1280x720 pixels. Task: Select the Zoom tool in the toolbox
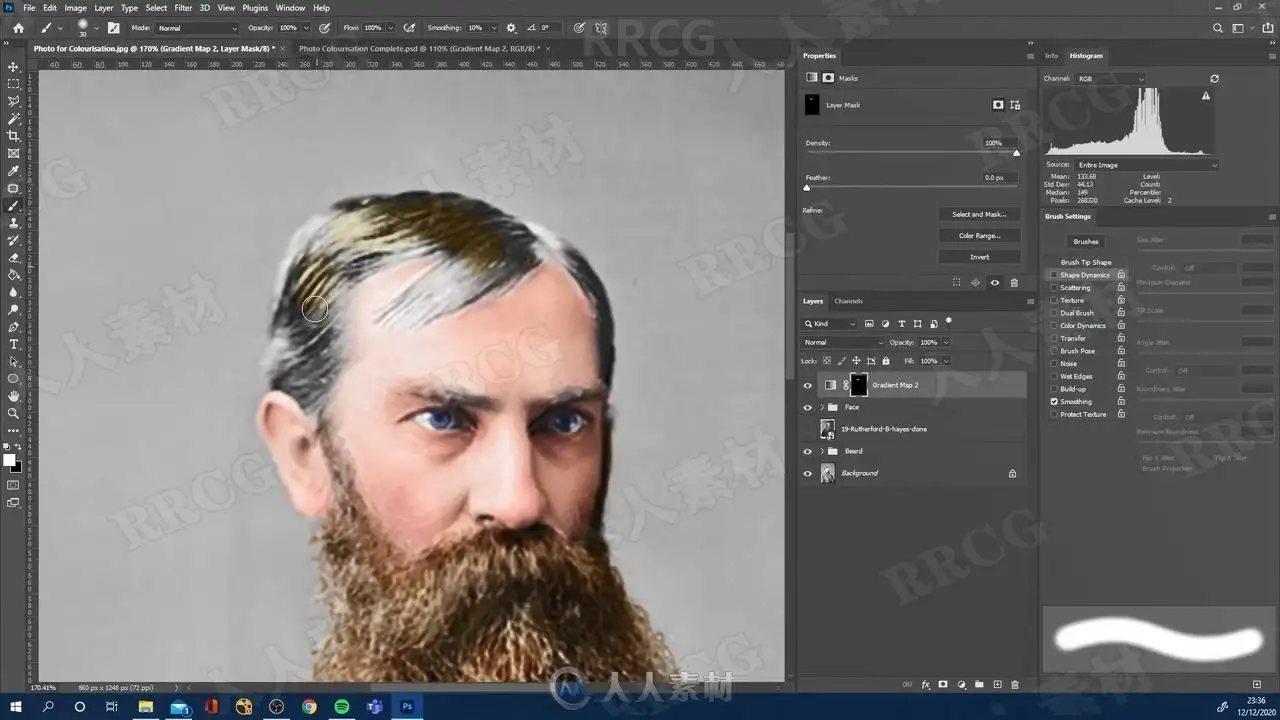[13, 413]
